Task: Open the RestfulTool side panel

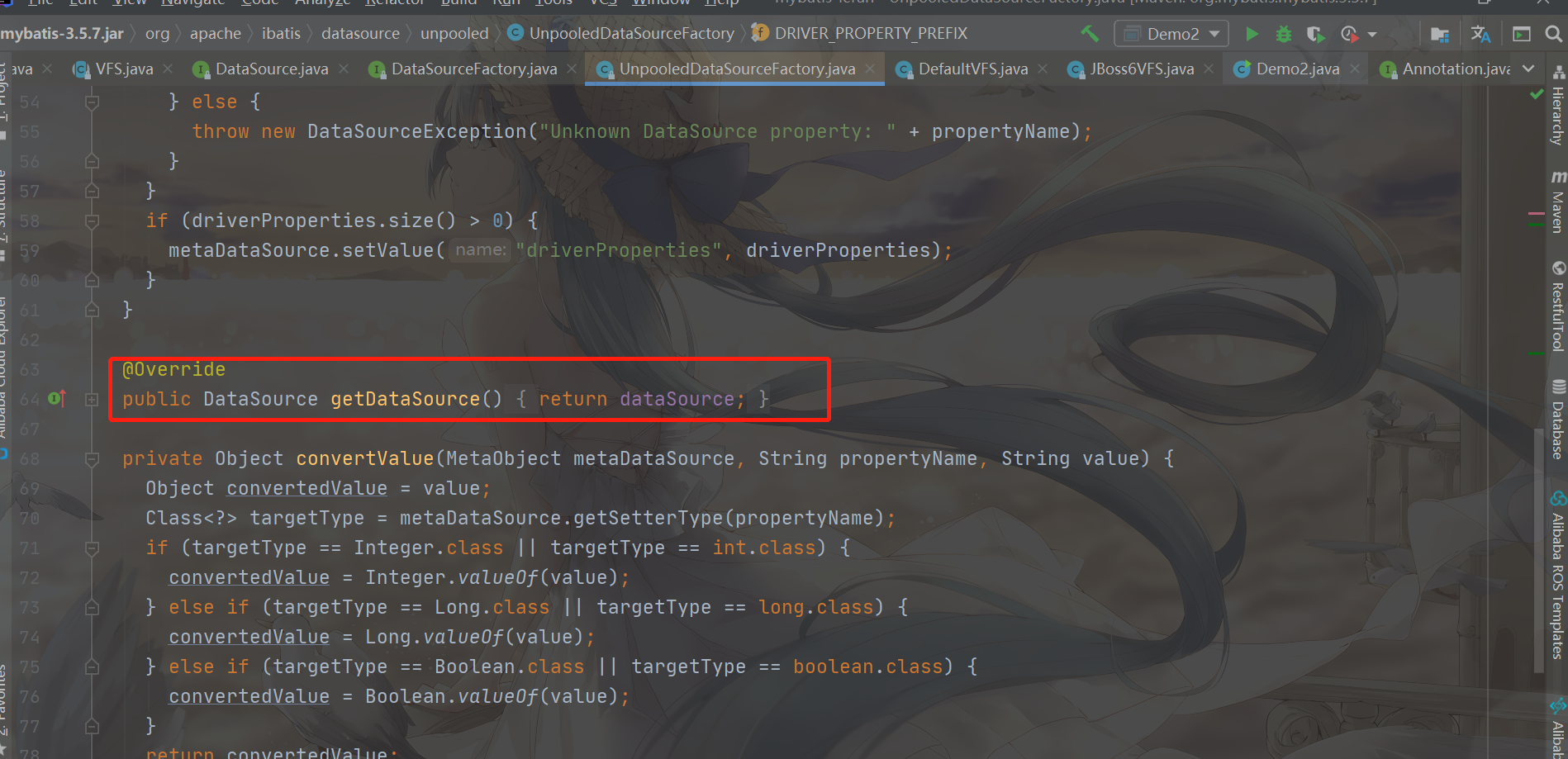Action: pyautogui.click(x=1557, y=306)
